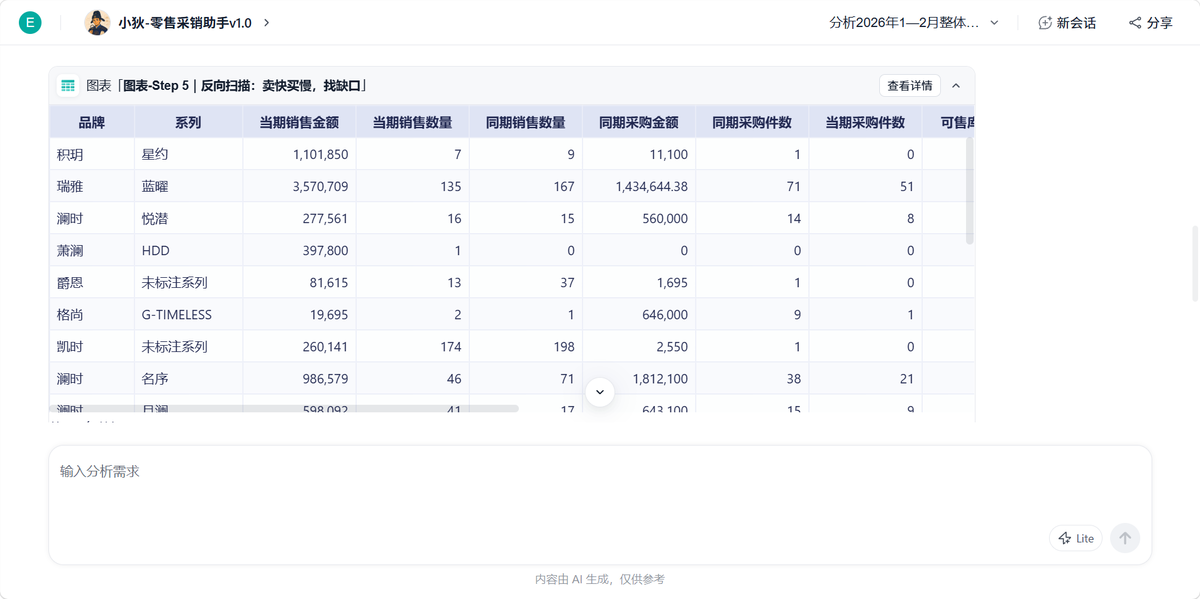Click the 当期销售数量 column header
Image resolution: width=1200 pixels, height=599 pixels.
pos(412,122)
